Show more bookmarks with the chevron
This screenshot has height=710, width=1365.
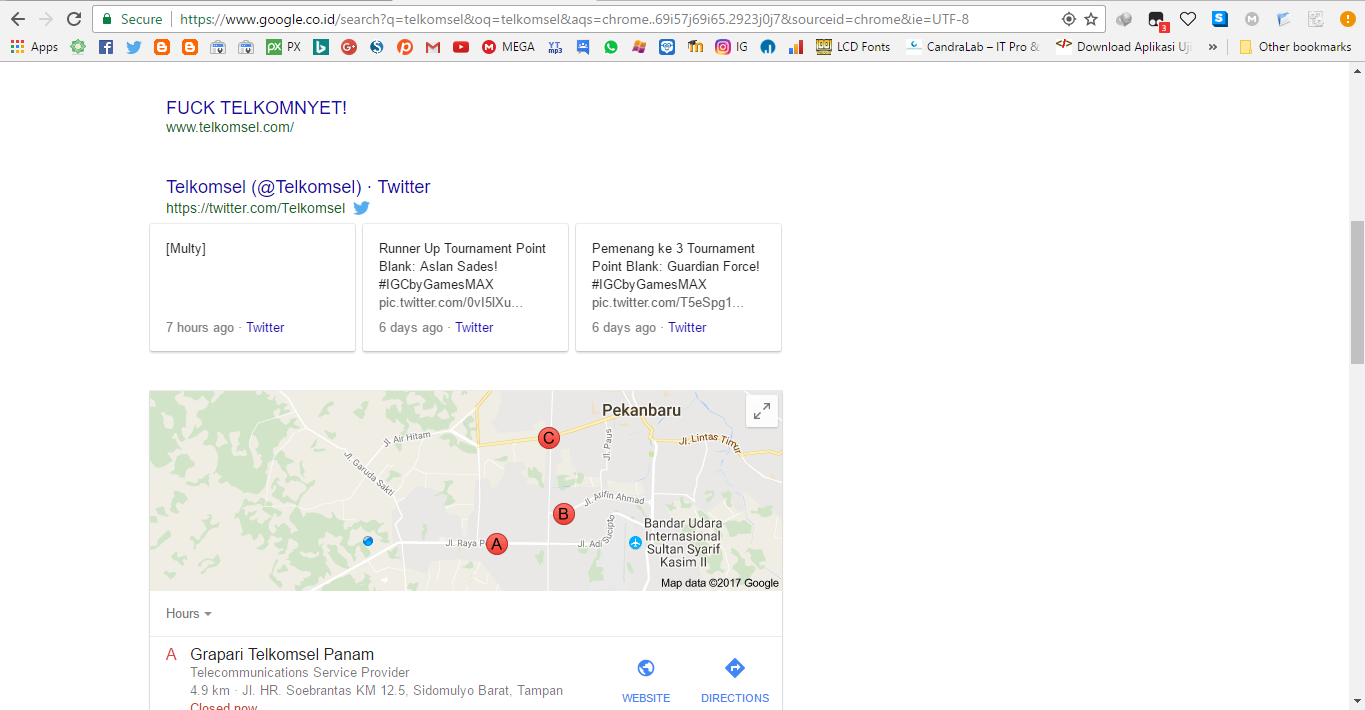[1213, 46]
